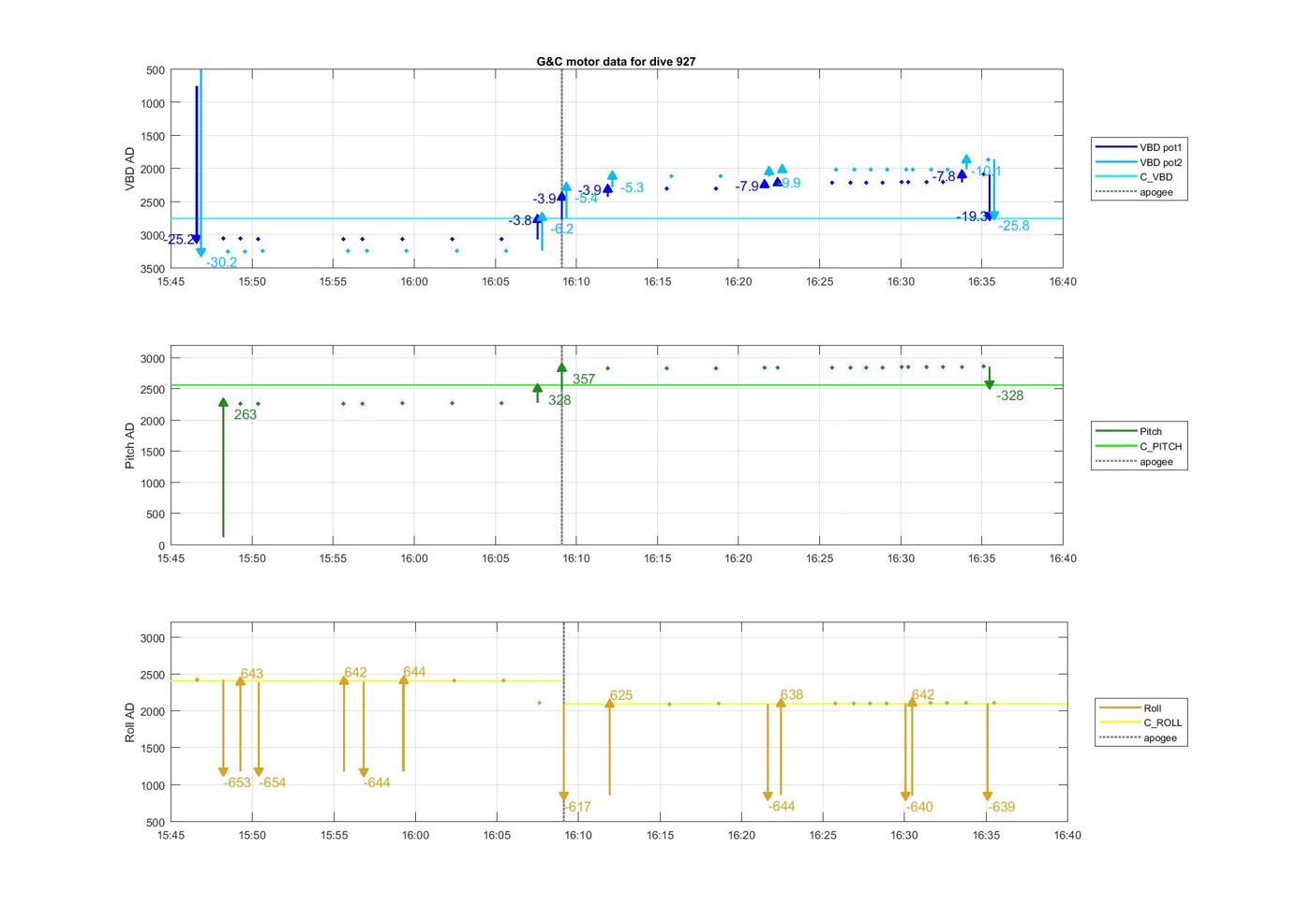Click the 16:40 tick on VBD plot

(x=1063, y=281)
